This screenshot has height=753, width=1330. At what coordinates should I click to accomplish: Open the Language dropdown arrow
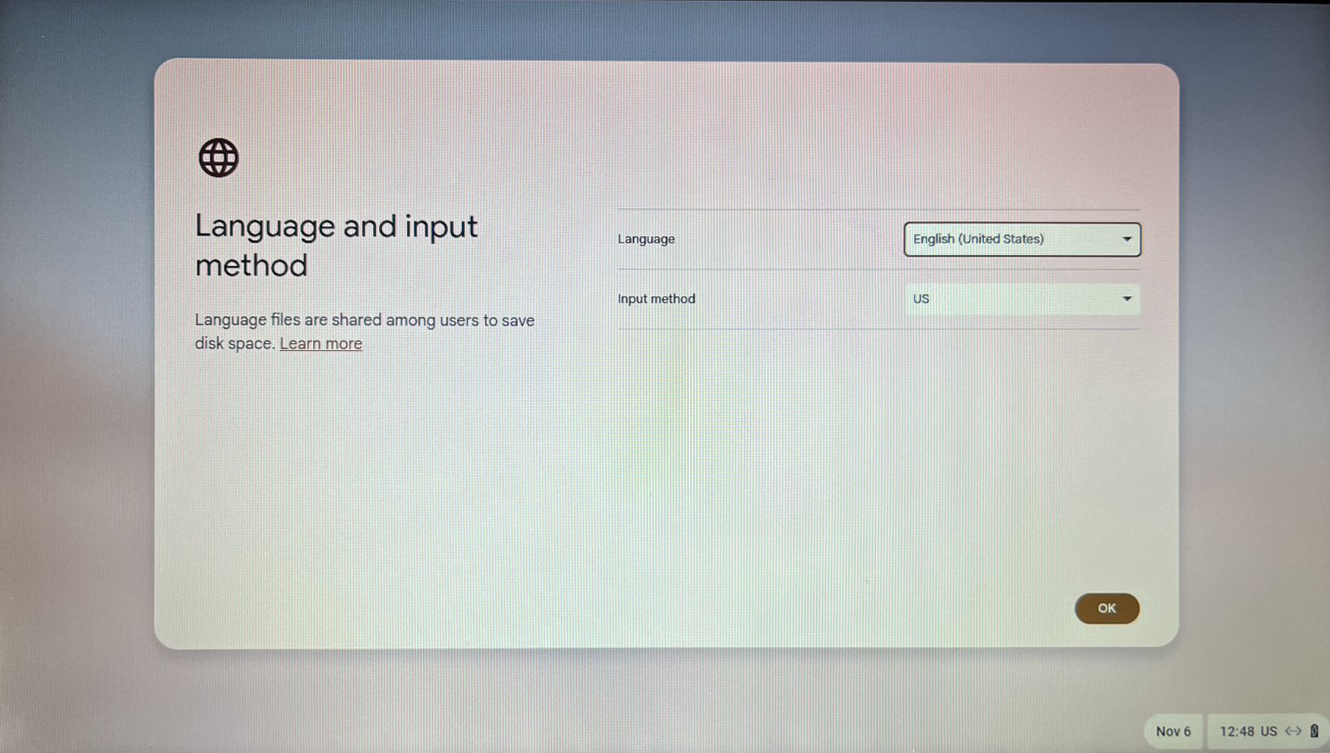tap(1127, 240)
